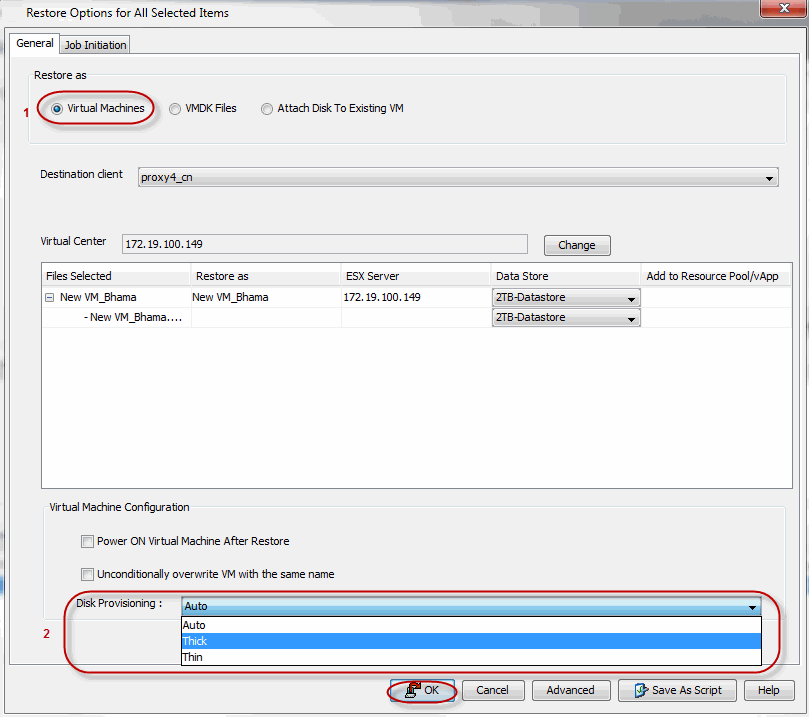Open the Destination client dropdown

point(770,177)
